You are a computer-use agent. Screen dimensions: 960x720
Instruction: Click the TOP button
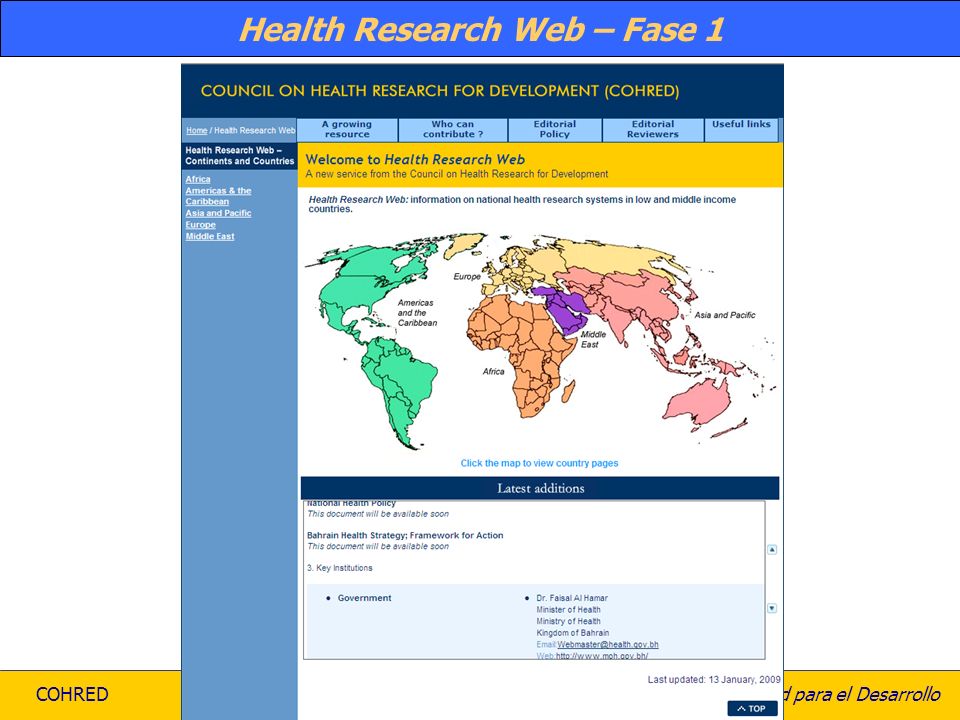coord(752,708)
